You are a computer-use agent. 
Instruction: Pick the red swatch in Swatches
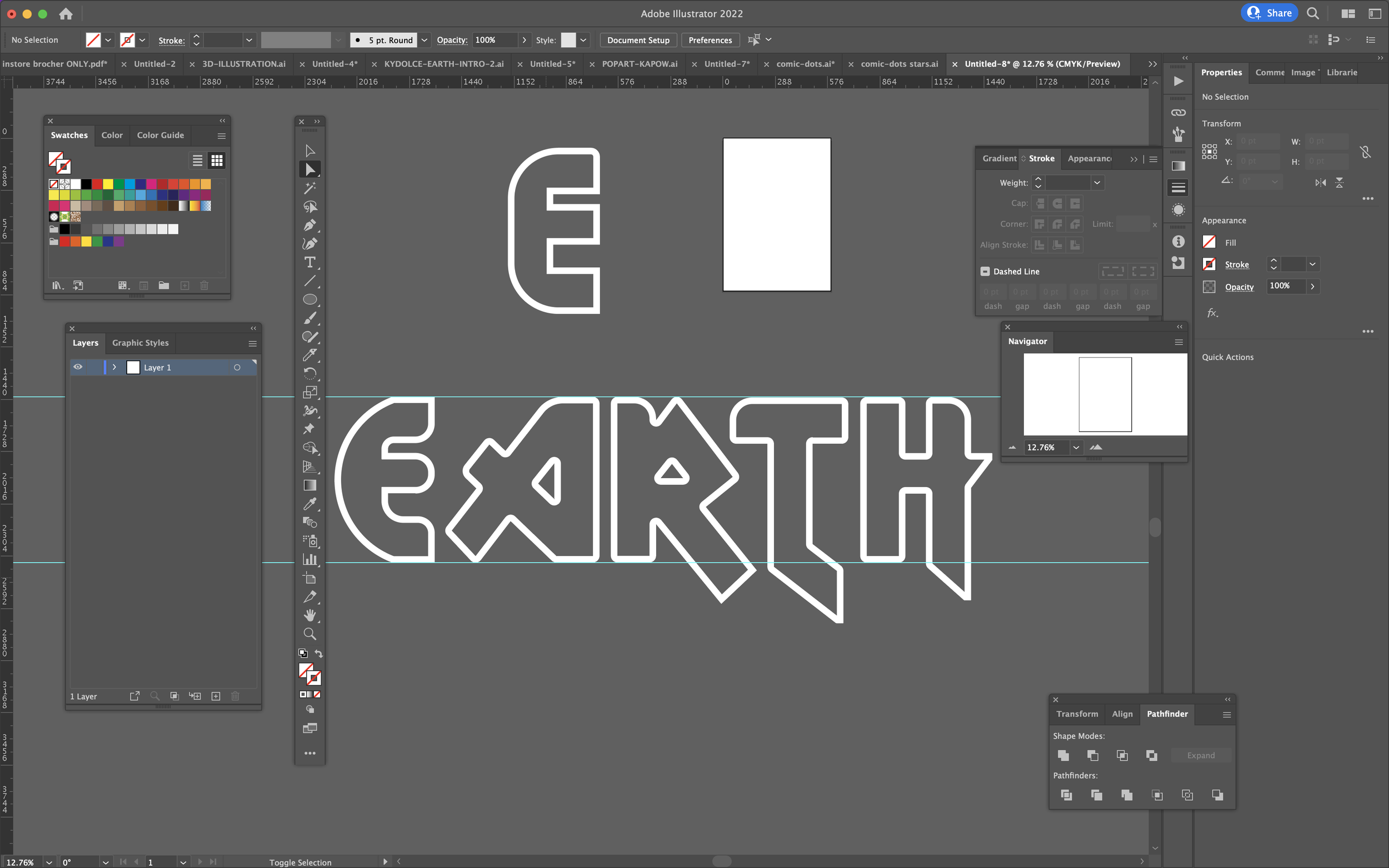[x=97, y=184]
